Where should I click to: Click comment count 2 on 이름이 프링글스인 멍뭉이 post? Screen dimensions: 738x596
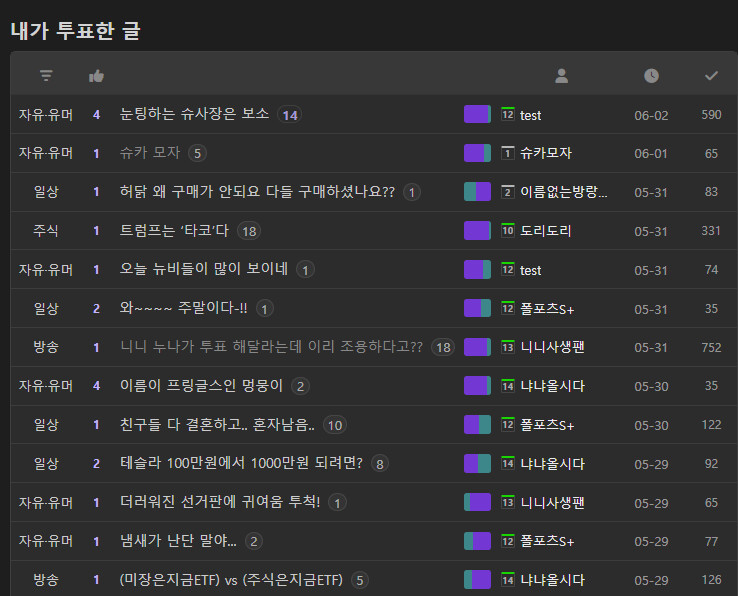(x=300, y=387)
